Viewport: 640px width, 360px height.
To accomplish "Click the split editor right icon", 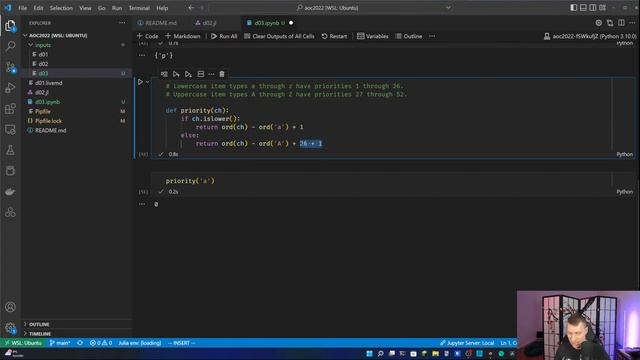I will click(621, 23).
